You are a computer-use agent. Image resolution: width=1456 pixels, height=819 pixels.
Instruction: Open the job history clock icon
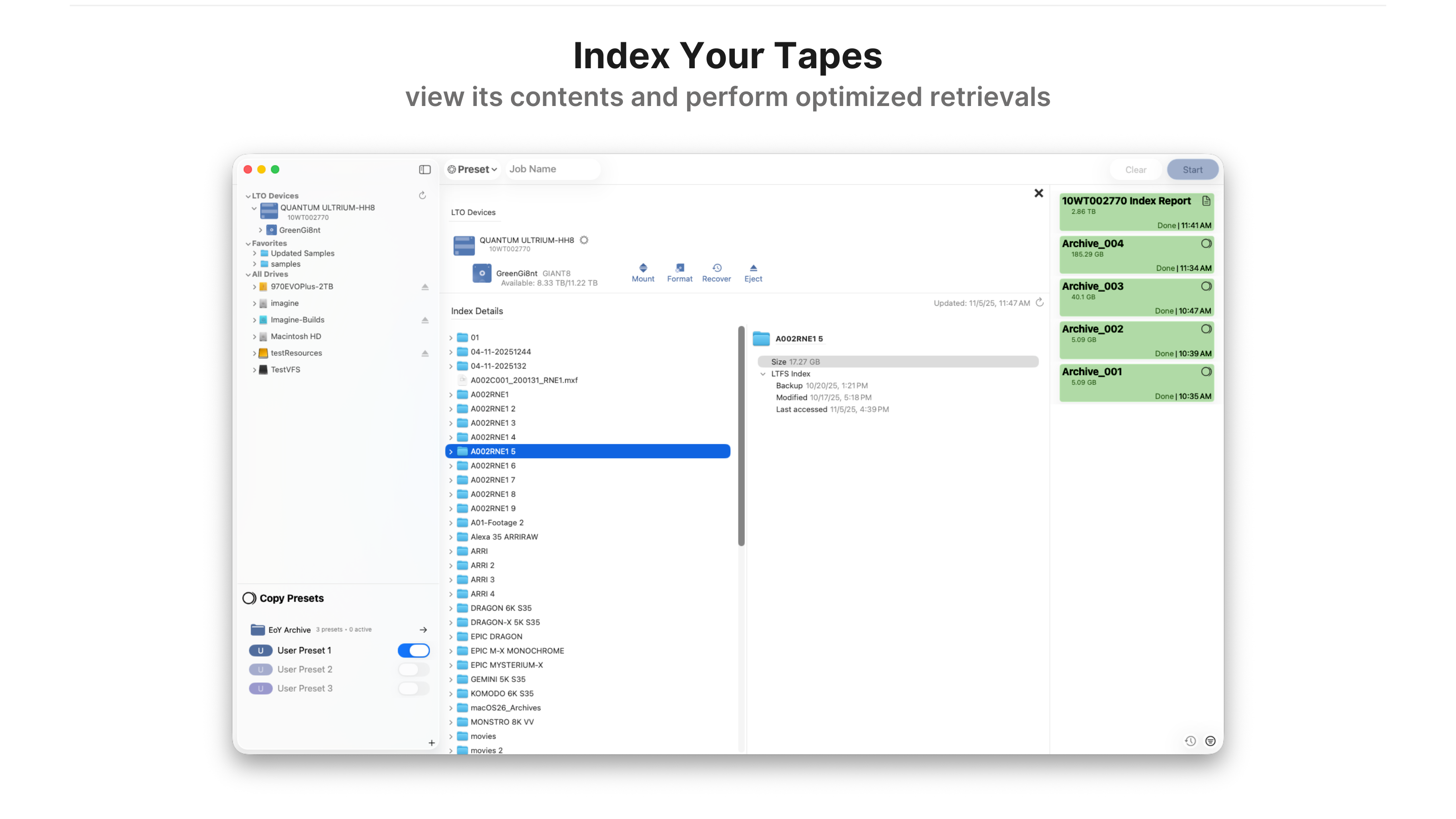coord(1190,741)
